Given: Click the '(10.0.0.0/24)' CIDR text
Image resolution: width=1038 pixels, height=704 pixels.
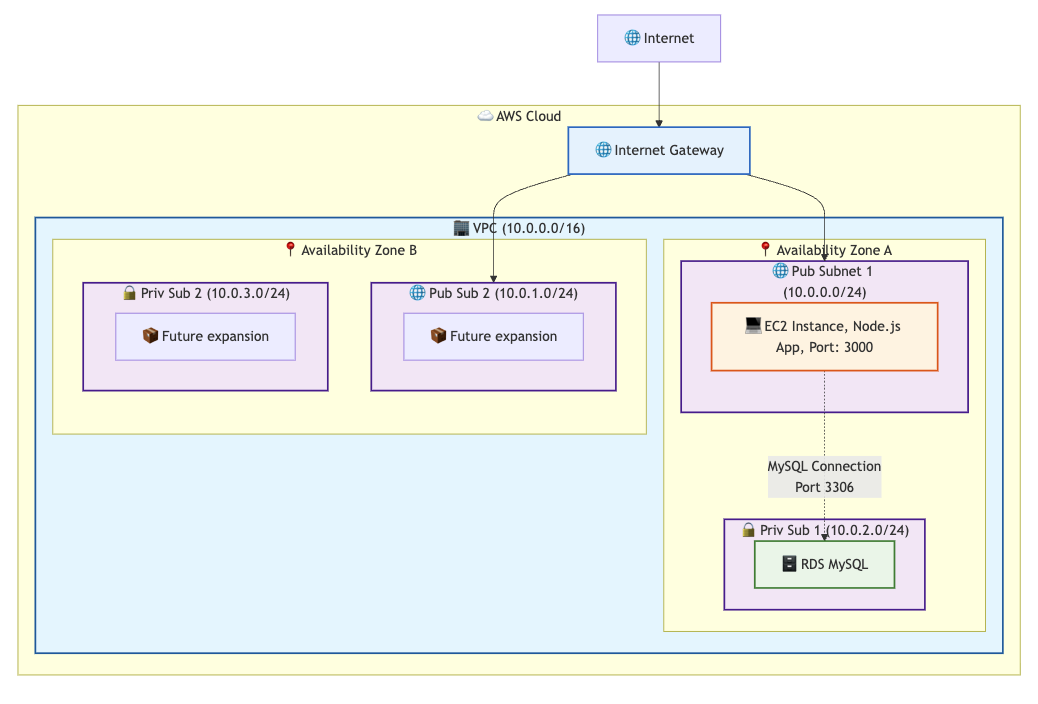Looking at the screenshot, I should pyautogui.click(x=825, y=292).
